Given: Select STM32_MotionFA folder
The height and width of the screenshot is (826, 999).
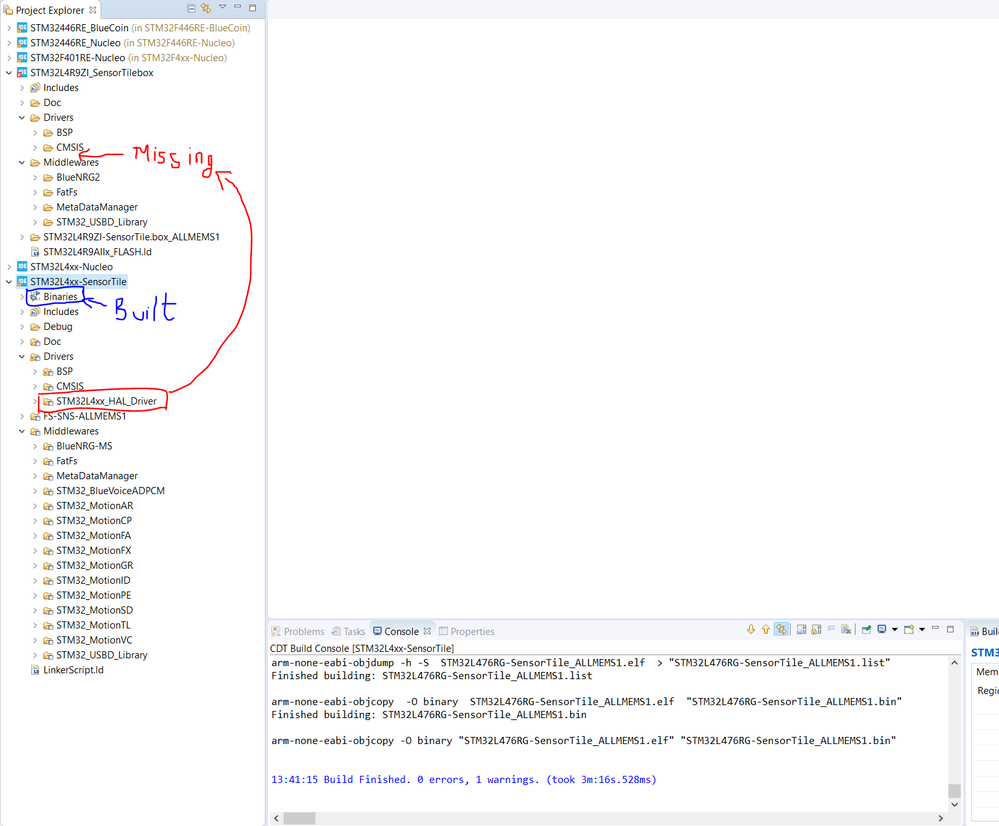Looking at the screenshot, I should (94, 536).
